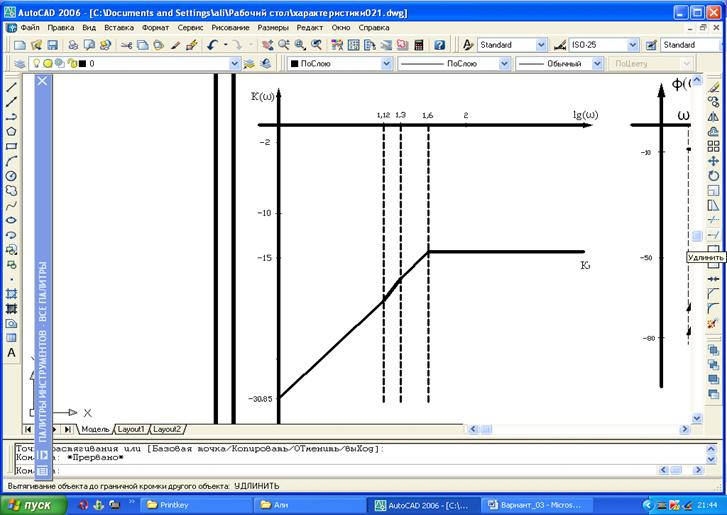Expand the ISO-25 dimension style dropdown
The image size is (727, 515).
click(632, 45)
